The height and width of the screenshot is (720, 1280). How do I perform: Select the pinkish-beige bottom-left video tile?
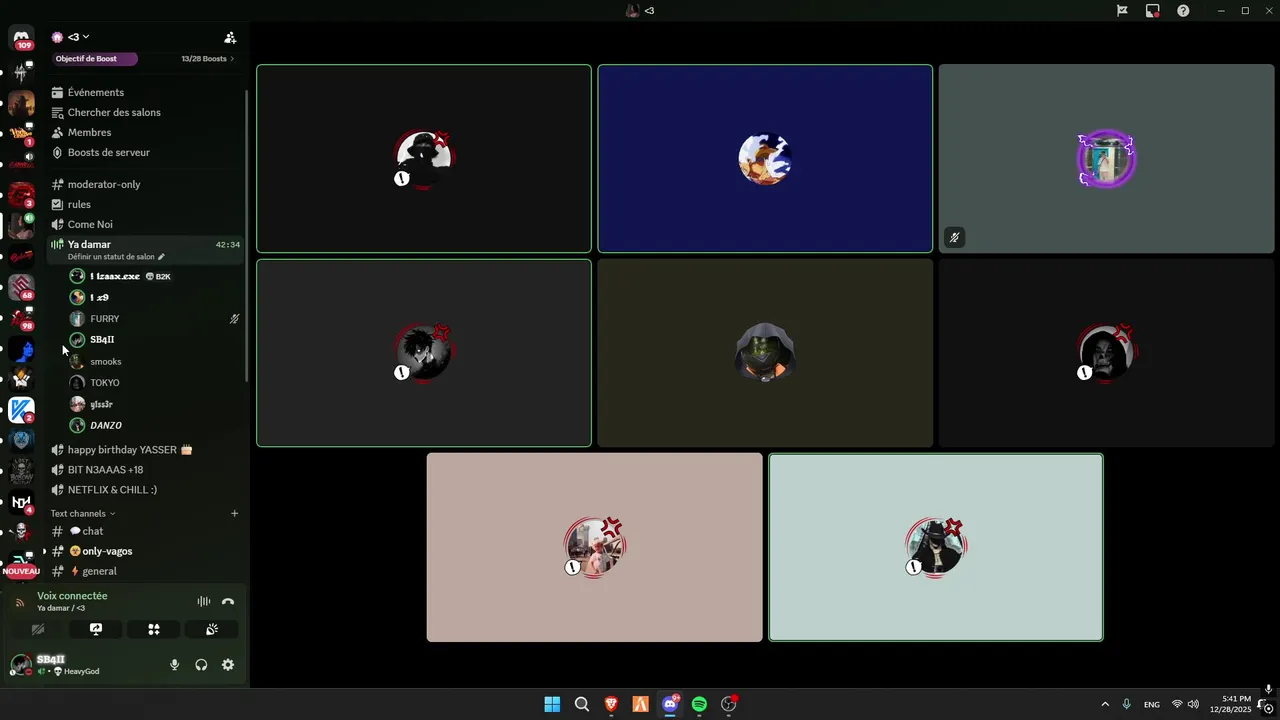(x=594, y=547)
